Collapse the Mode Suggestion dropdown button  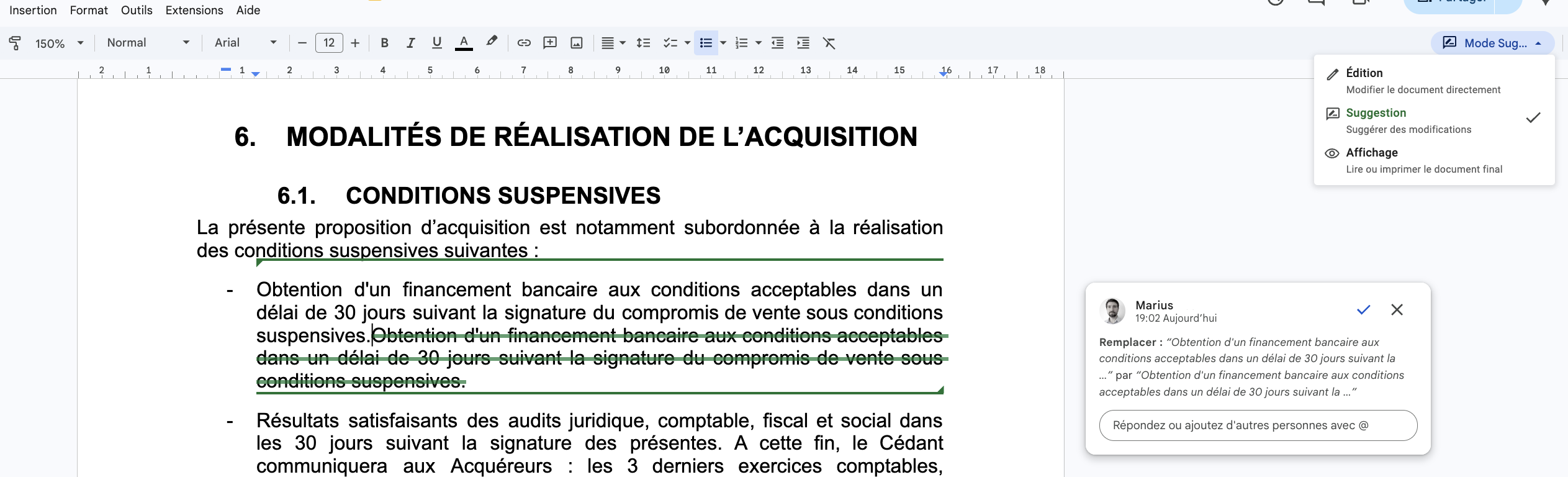click(1492, 43)
